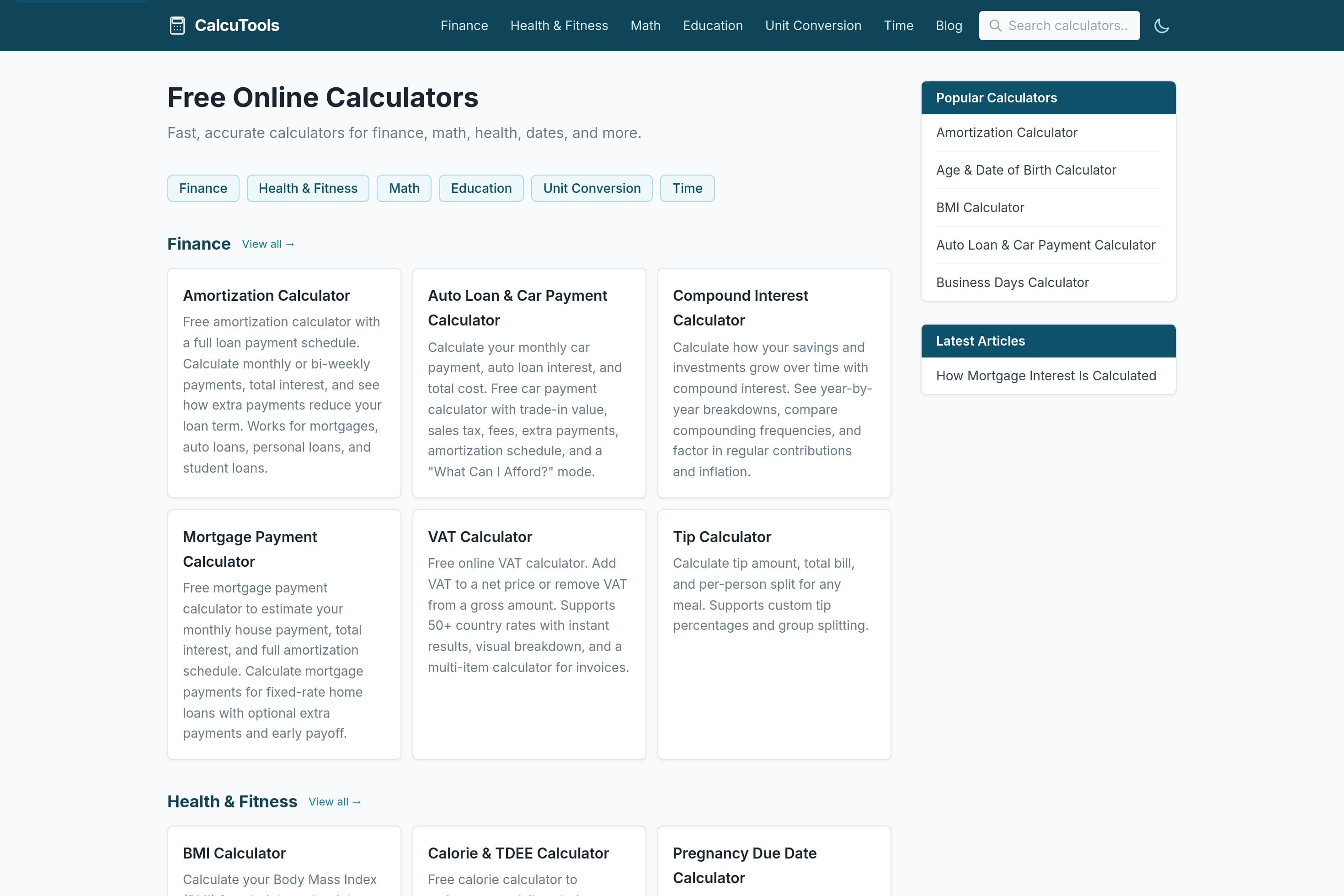Filter calculators by Education
Screen dimensions: 1344x896
click(x=481, y=188)
